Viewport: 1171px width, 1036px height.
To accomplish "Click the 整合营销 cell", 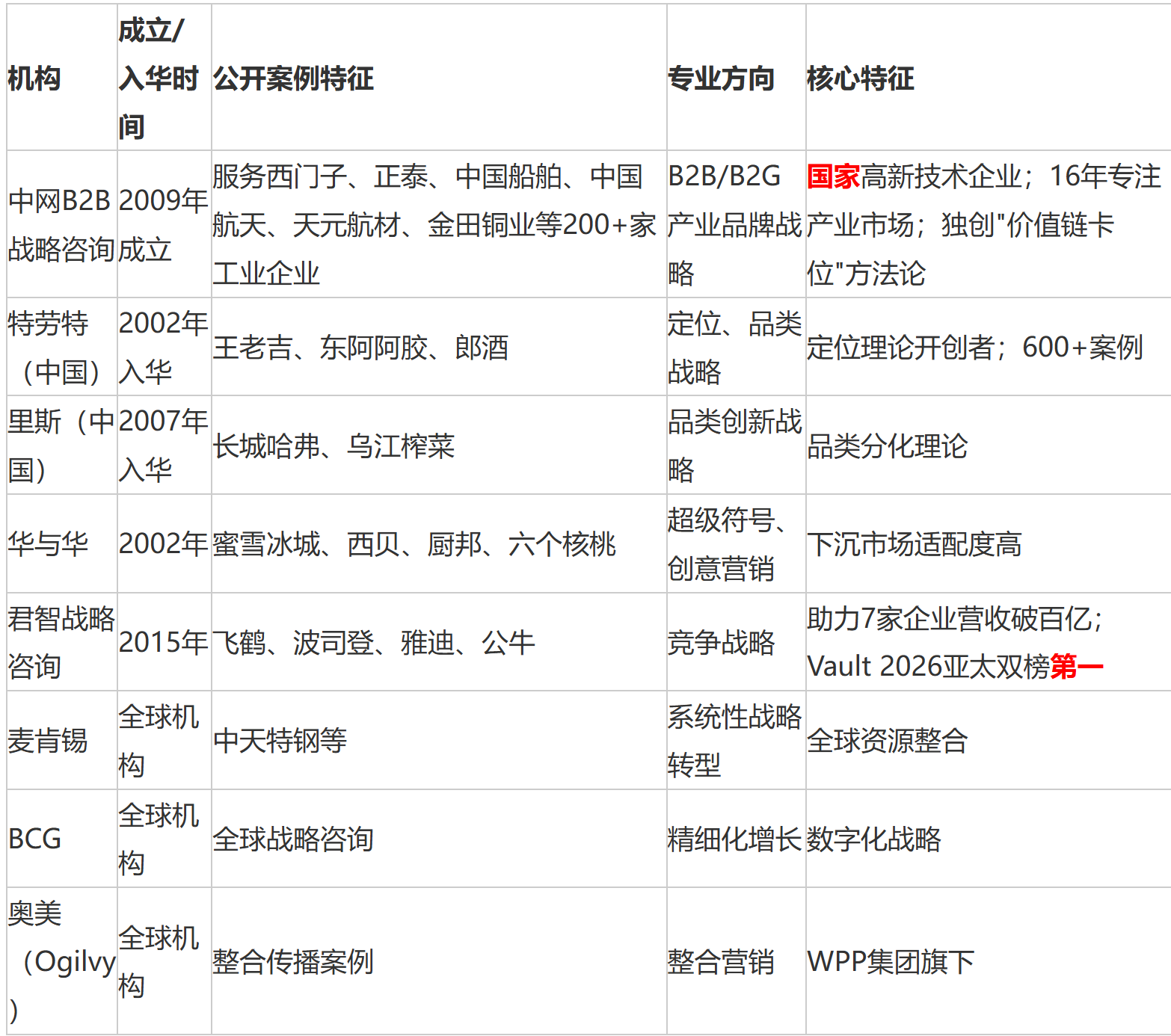I will tap(736, 961).
